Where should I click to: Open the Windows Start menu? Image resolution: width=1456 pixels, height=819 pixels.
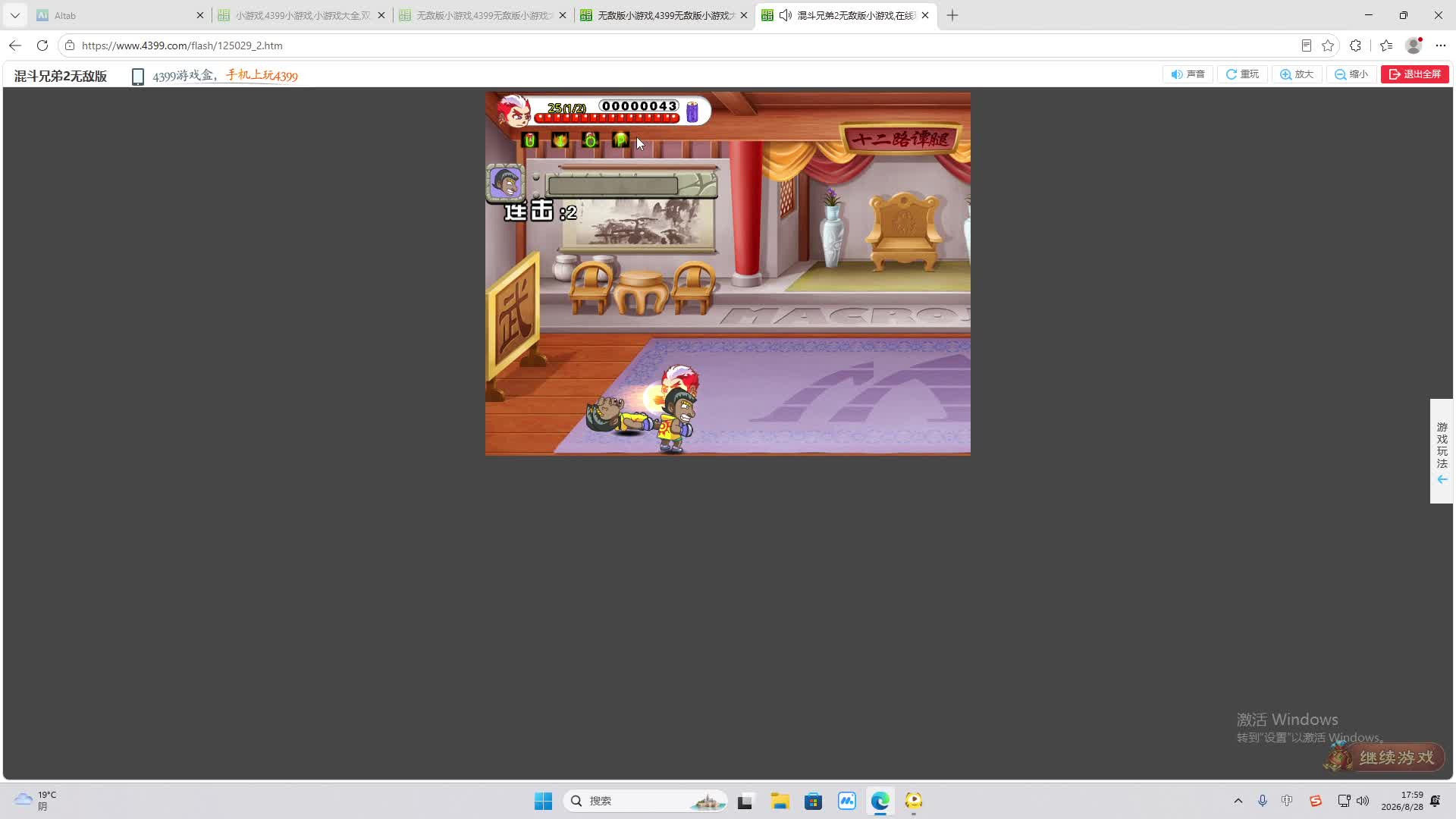(543, 801)
